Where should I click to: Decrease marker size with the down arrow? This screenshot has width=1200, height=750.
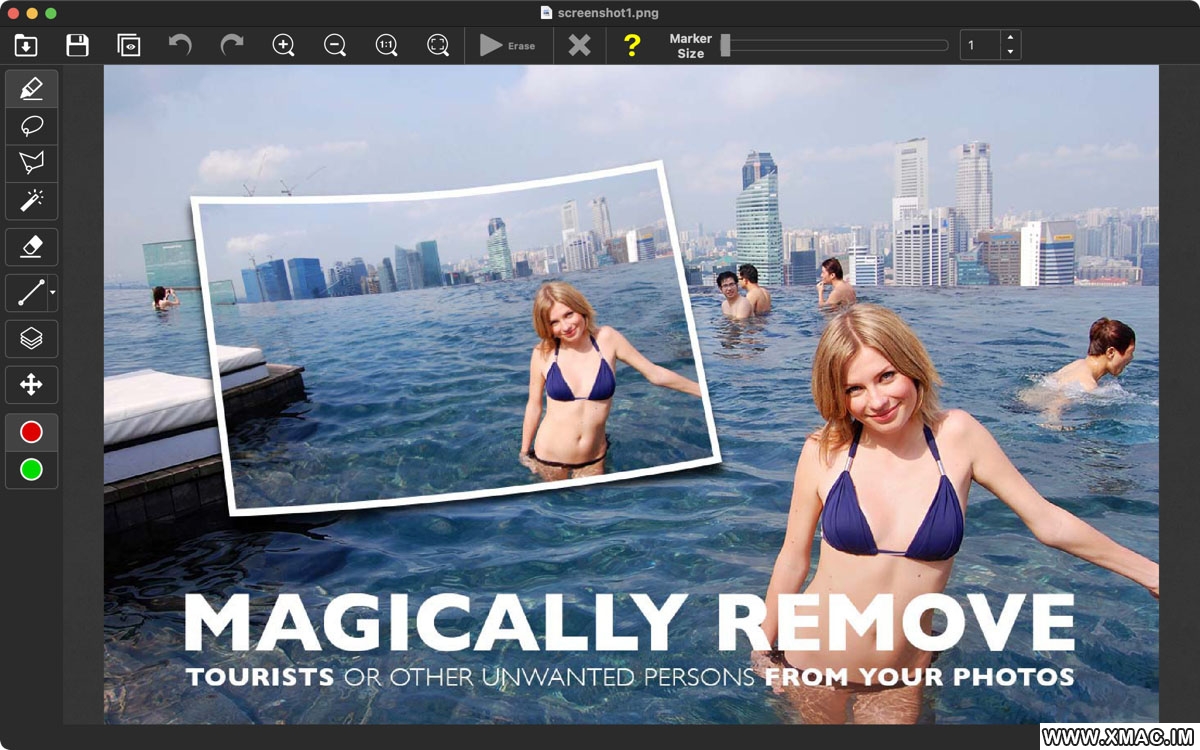click(1011, 52)
